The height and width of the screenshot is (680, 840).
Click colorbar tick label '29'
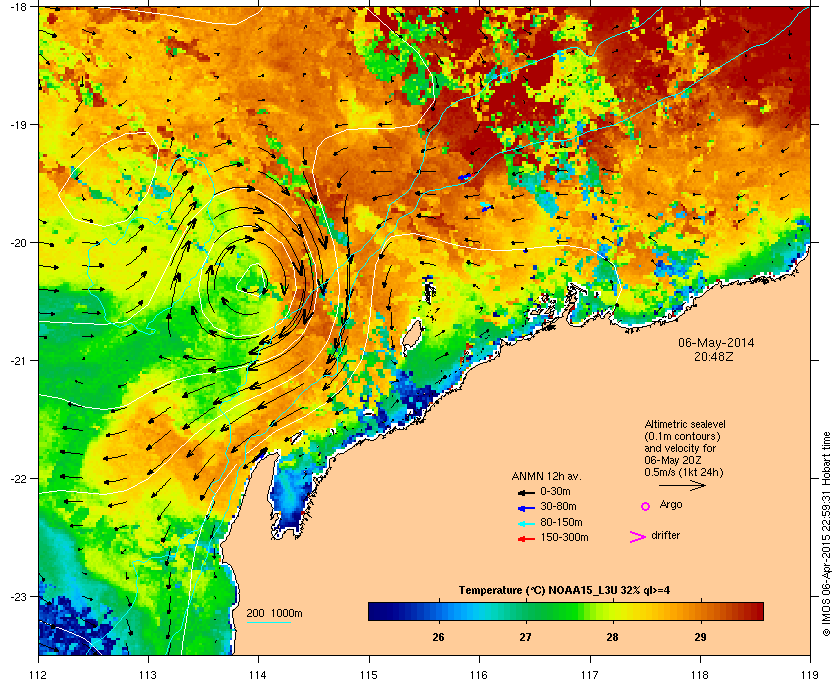tap(700, 638)
